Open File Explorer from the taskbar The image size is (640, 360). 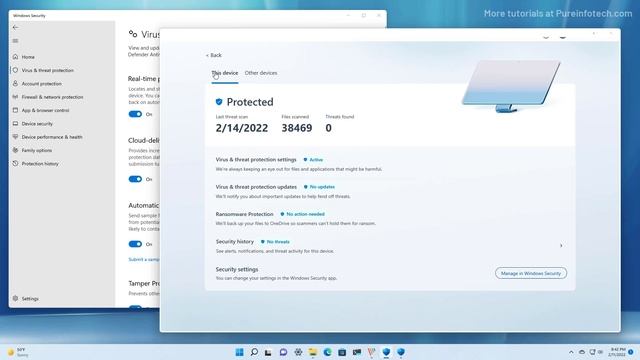click(313, 352)
